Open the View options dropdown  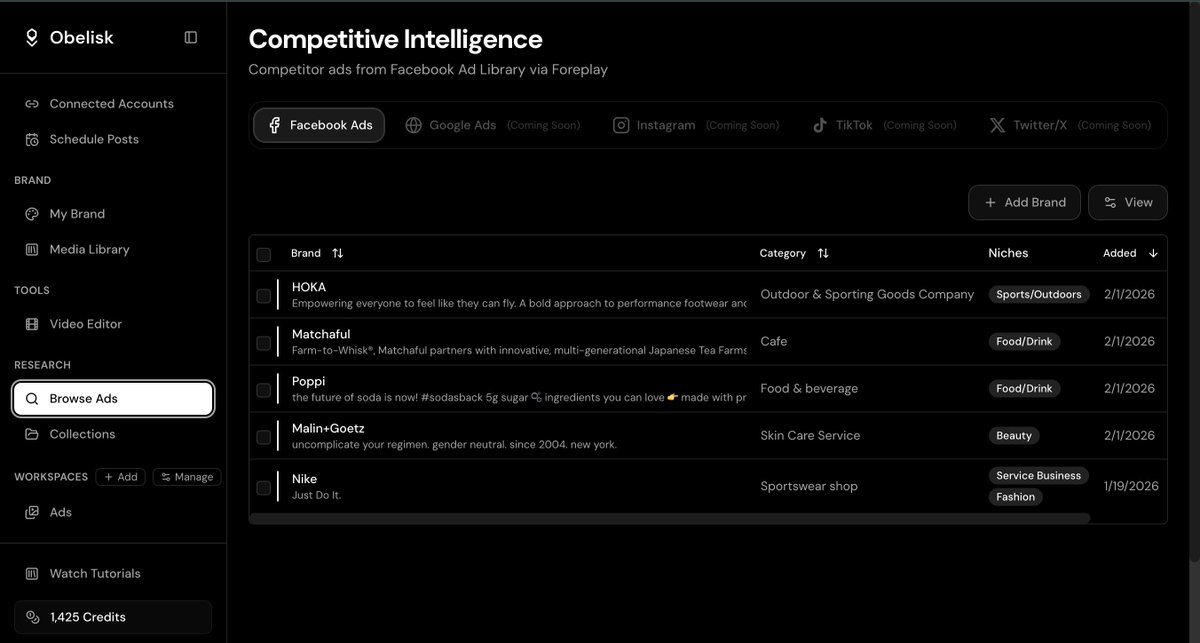1128,202
